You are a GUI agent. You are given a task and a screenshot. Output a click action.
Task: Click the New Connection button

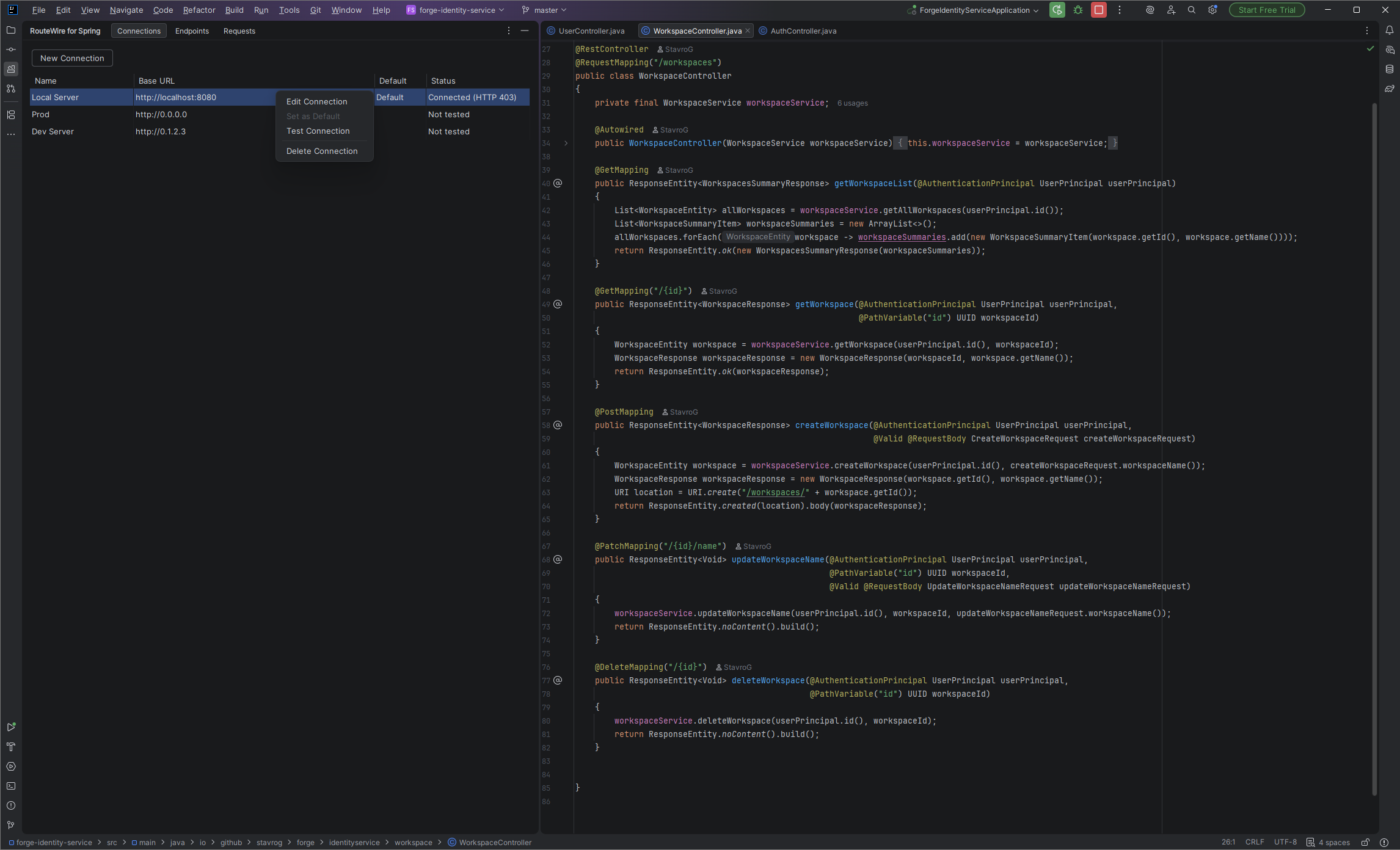point(72,58)
